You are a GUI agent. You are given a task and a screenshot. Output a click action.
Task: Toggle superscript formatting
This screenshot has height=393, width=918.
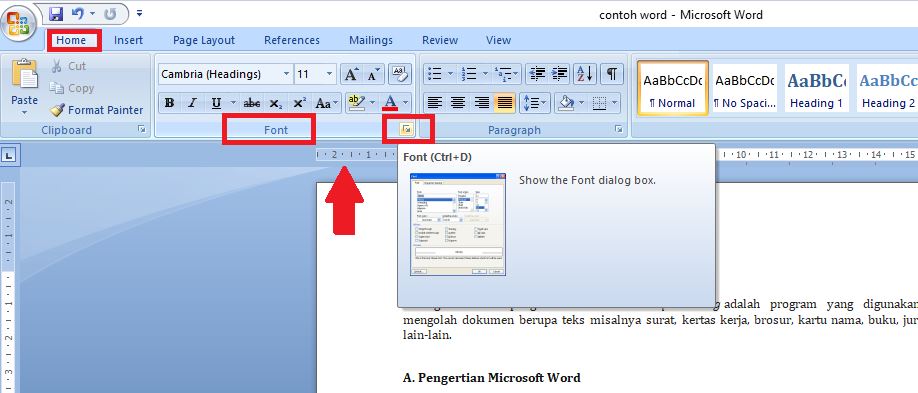tap(299, 104)
